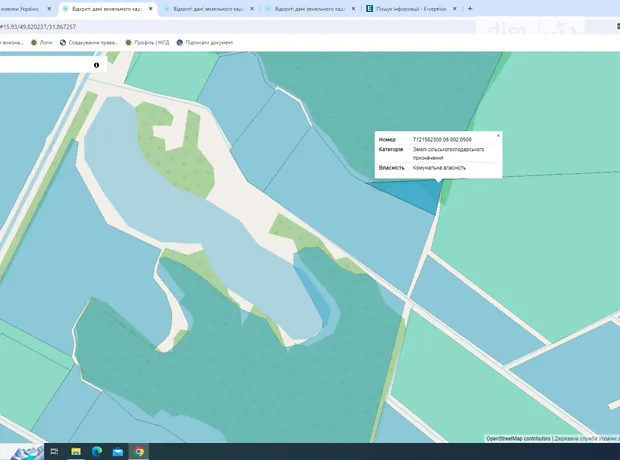Open the 'Профіль | НГД' bookmark

click(148, 42)
